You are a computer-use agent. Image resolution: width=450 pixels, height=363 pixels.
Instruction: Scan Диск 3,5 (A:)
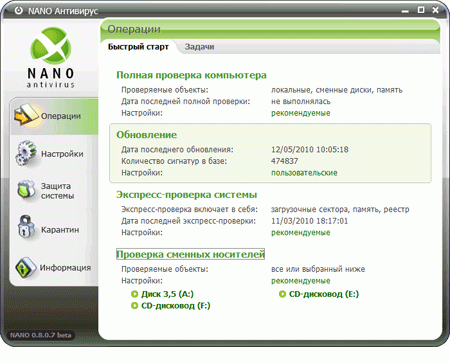point(167,294)
